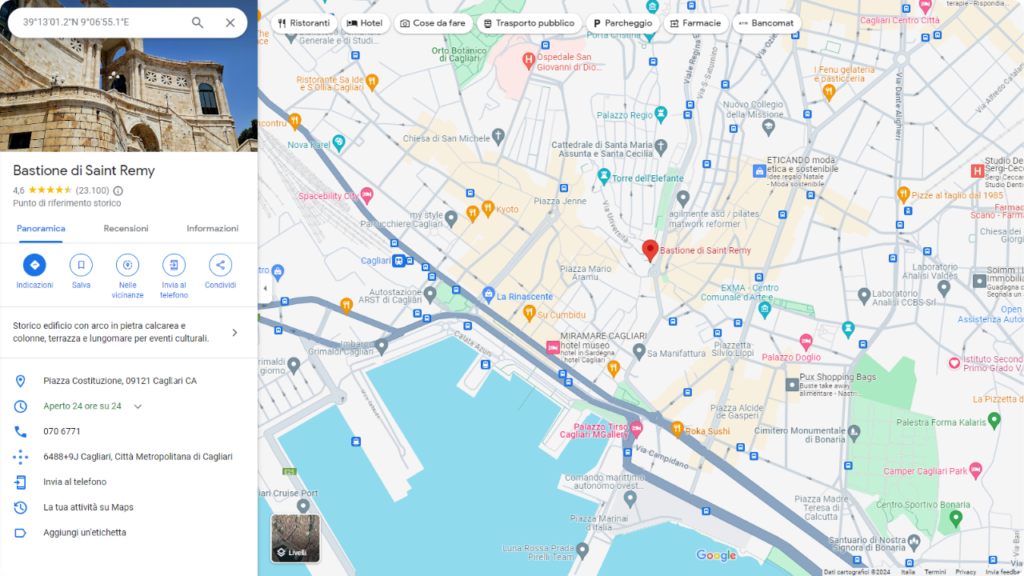Click the Nova Karel marker
The image size is (1024, 576).
point(338,142)
